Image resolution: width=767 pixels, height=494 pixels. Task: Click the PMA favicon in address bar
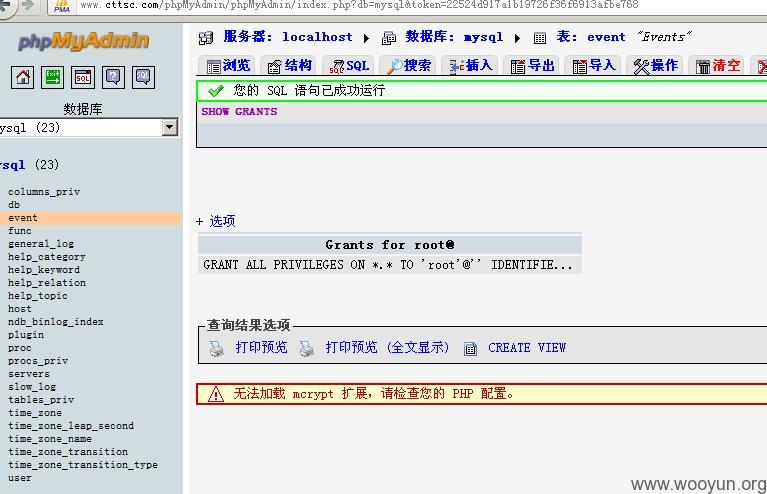point(62,6)
